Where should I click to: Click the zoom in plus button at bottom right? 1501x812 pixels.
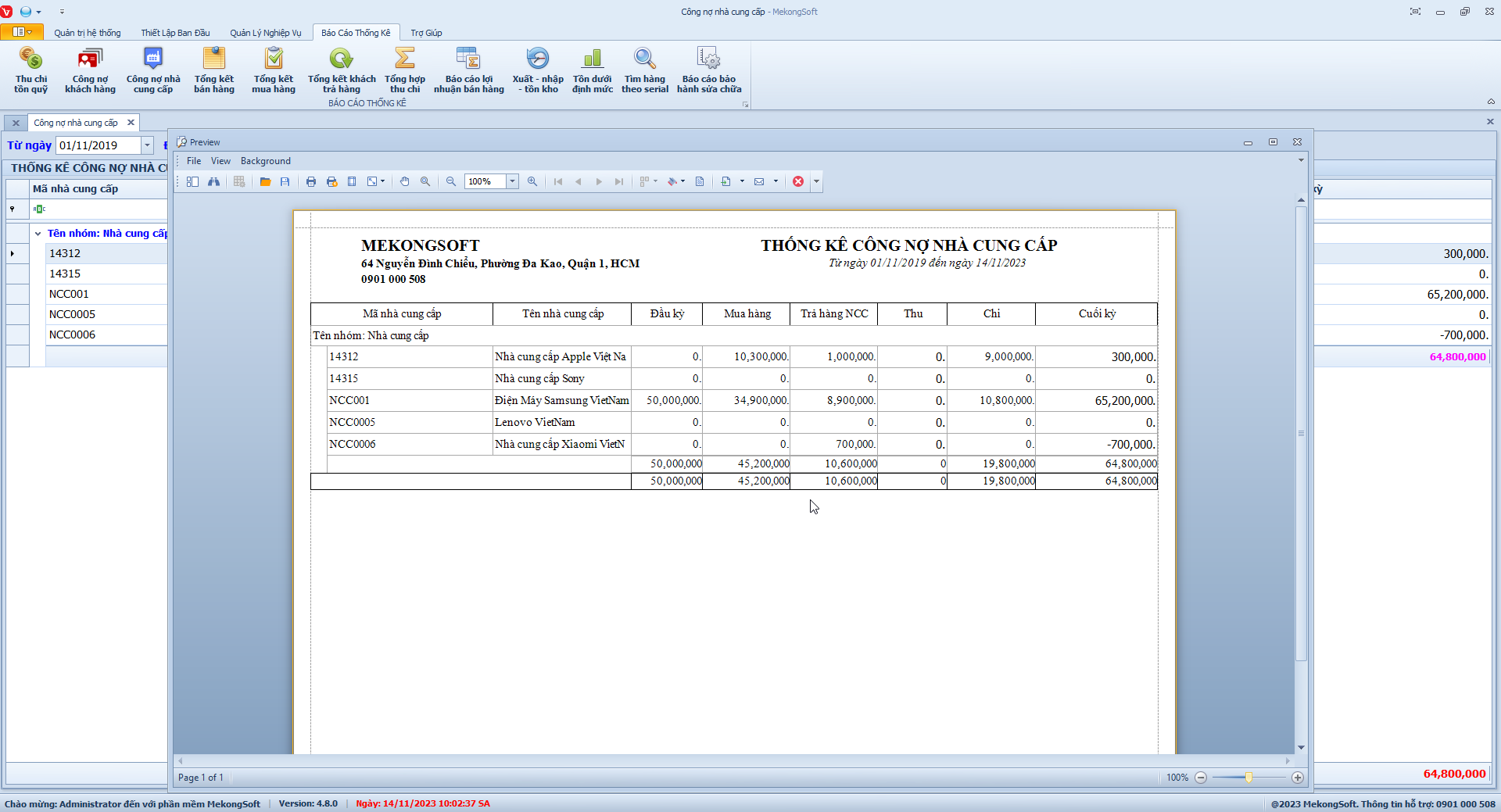(1298, 778)
